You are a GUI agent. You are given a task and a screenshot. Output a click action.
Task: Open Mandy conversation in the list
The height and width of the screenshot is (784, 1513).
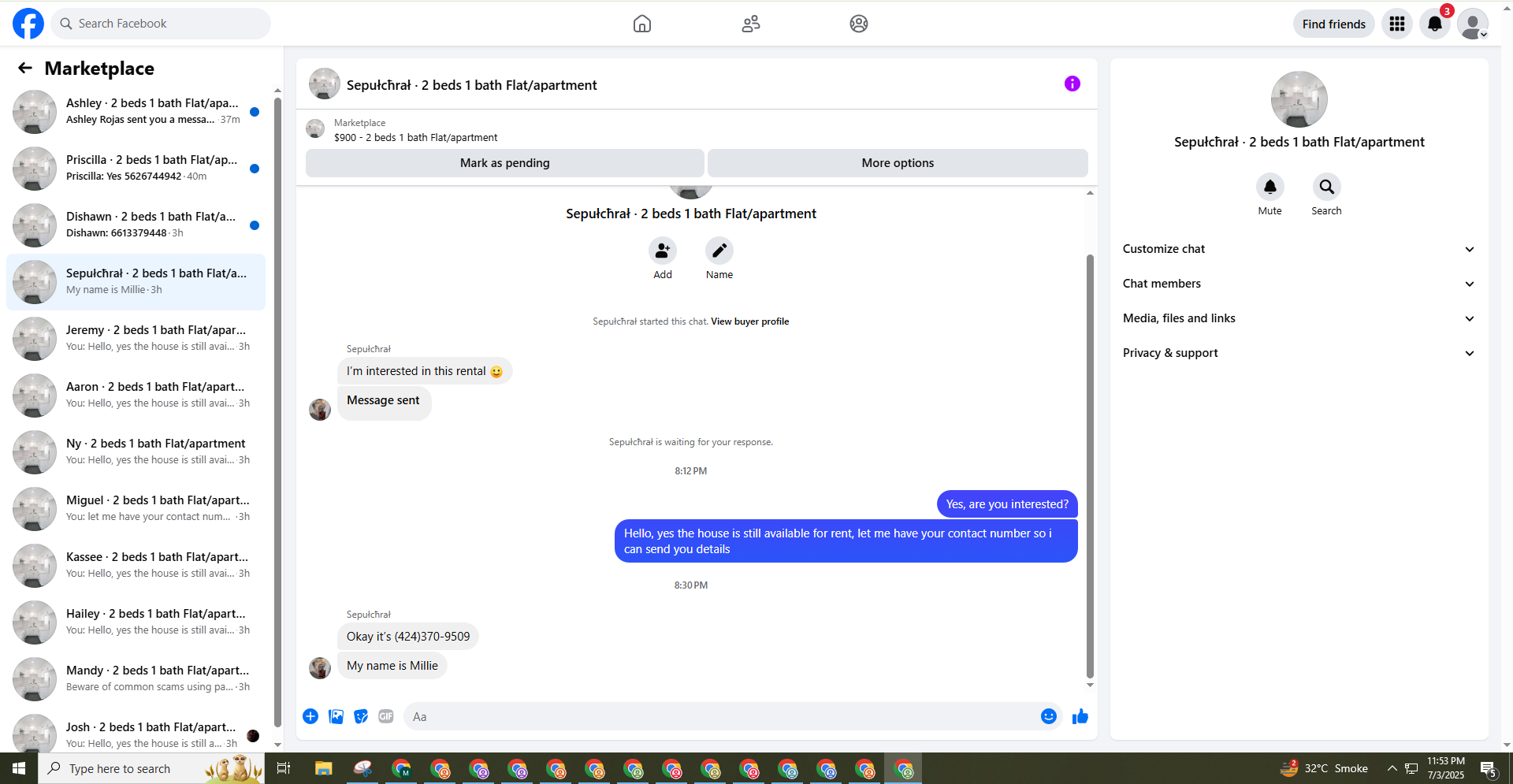point(136,678)
